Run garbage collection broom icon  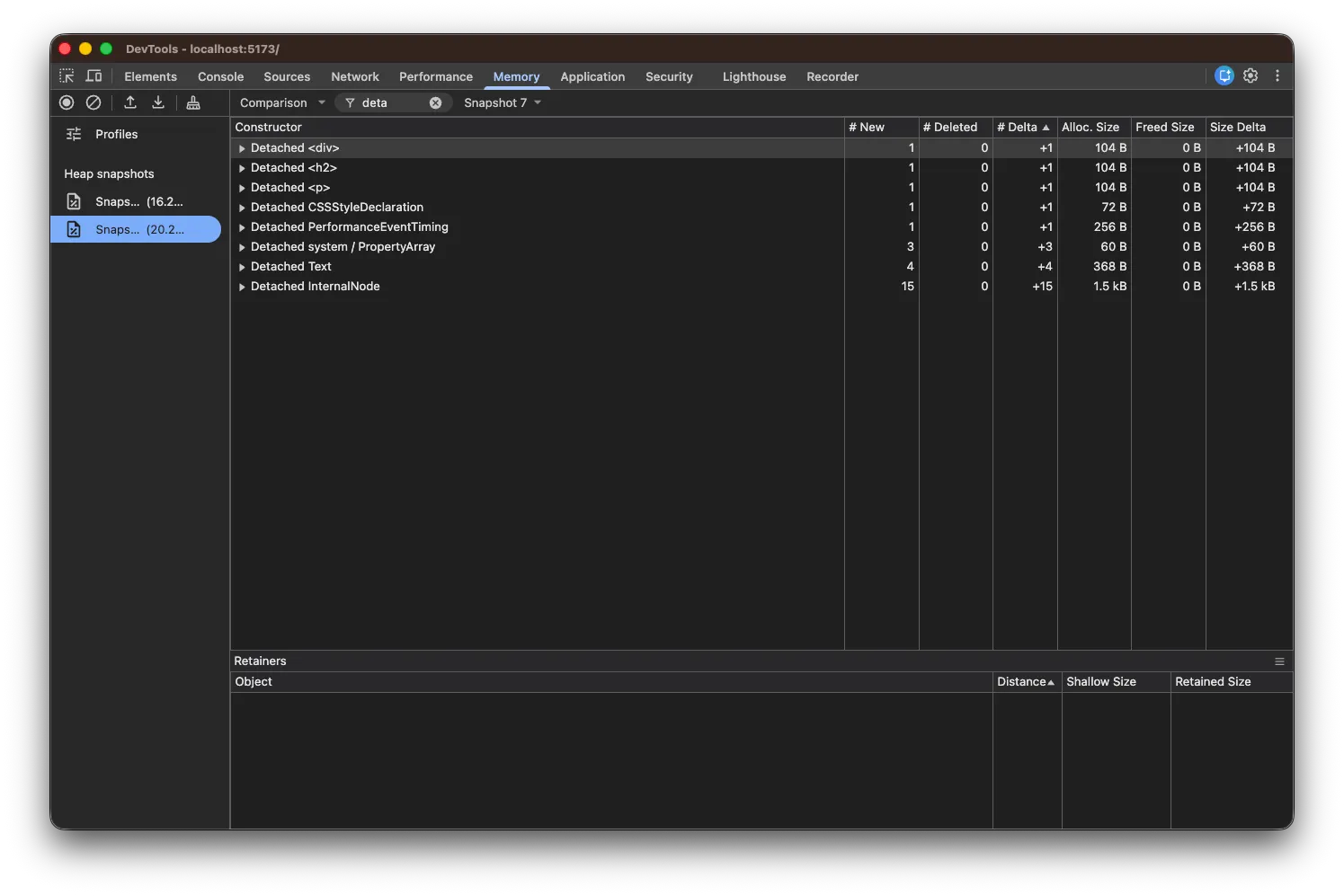[193, 102]
